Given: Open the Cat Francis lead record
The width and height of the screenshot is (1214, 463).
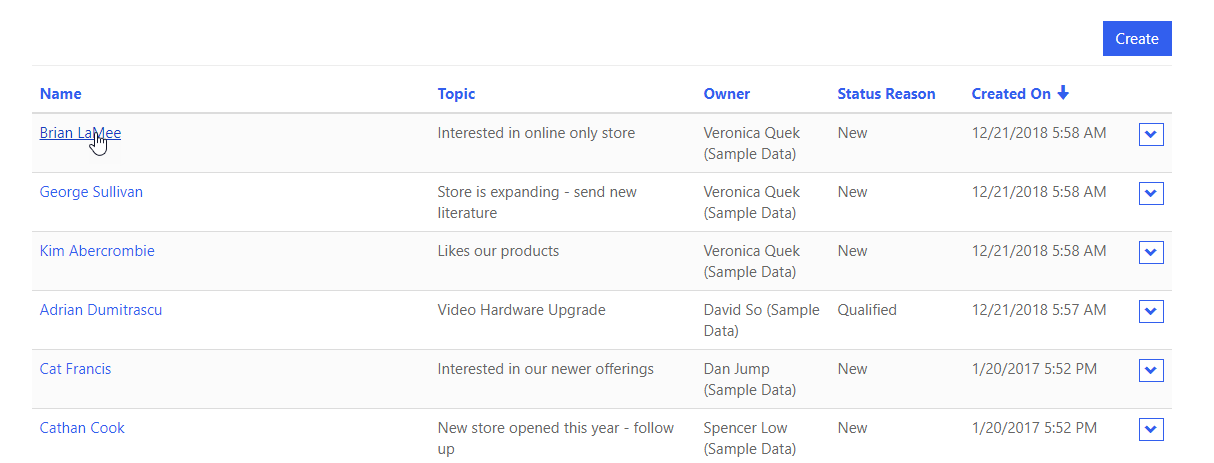Looking at the screenshot, I should click(75, 369).
